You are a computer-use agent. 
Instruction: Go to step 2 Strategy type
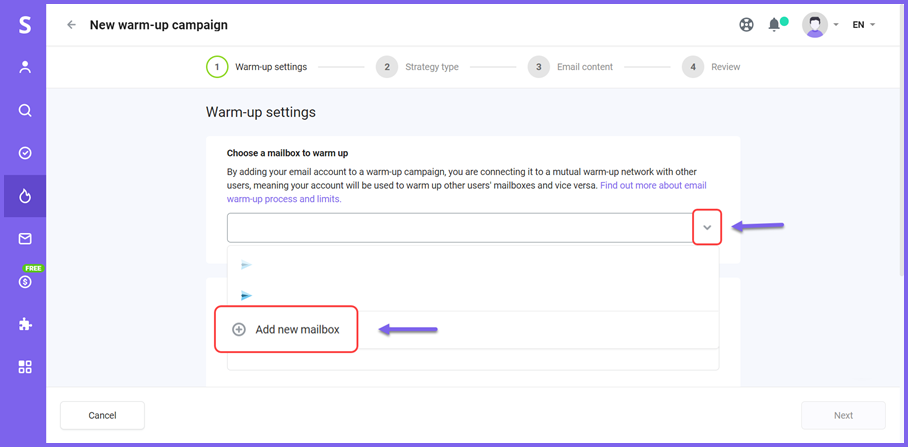coord(417,67)
